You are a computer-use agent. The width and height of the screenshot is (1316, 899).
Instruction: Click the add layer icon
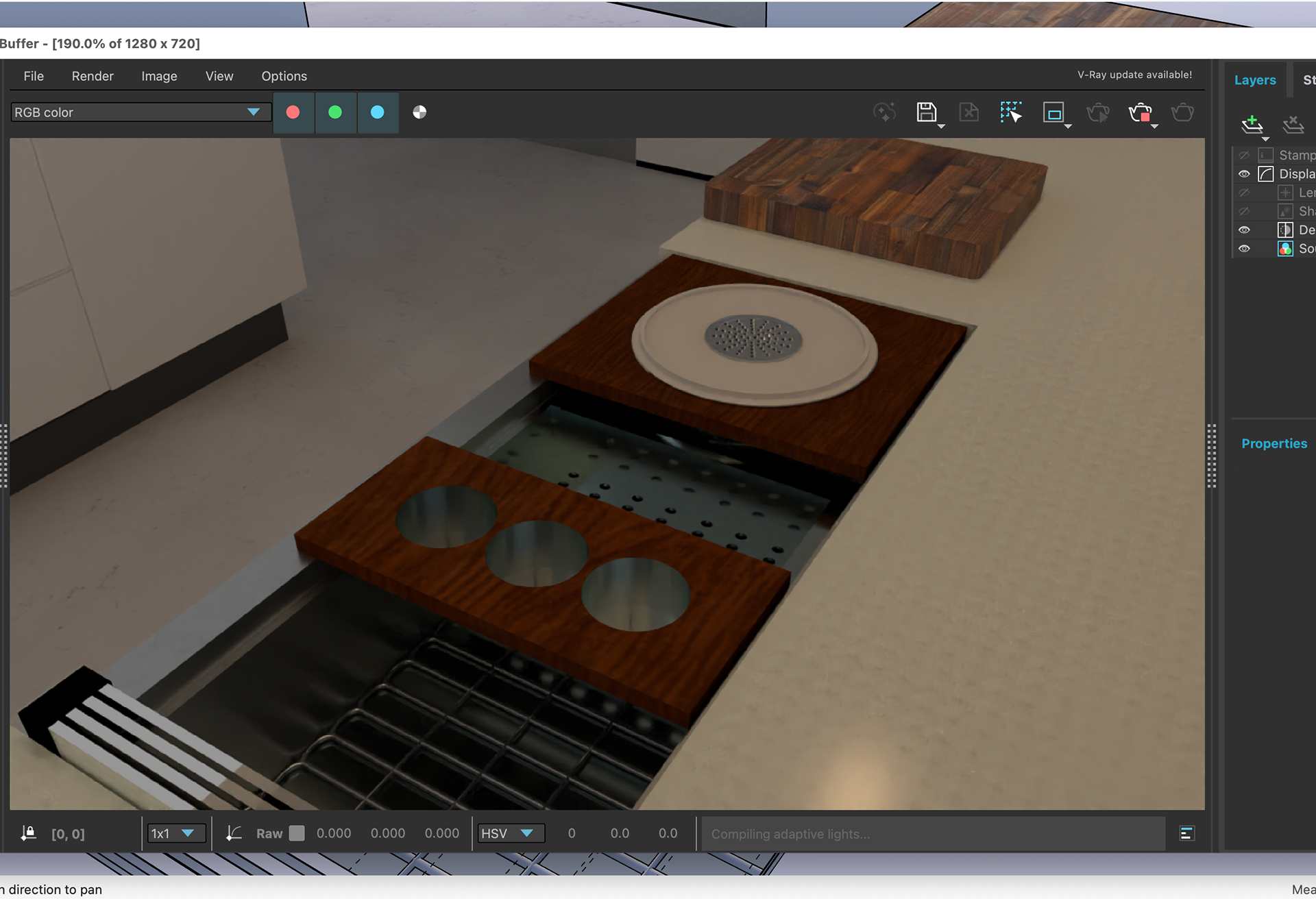point(1252,124)
